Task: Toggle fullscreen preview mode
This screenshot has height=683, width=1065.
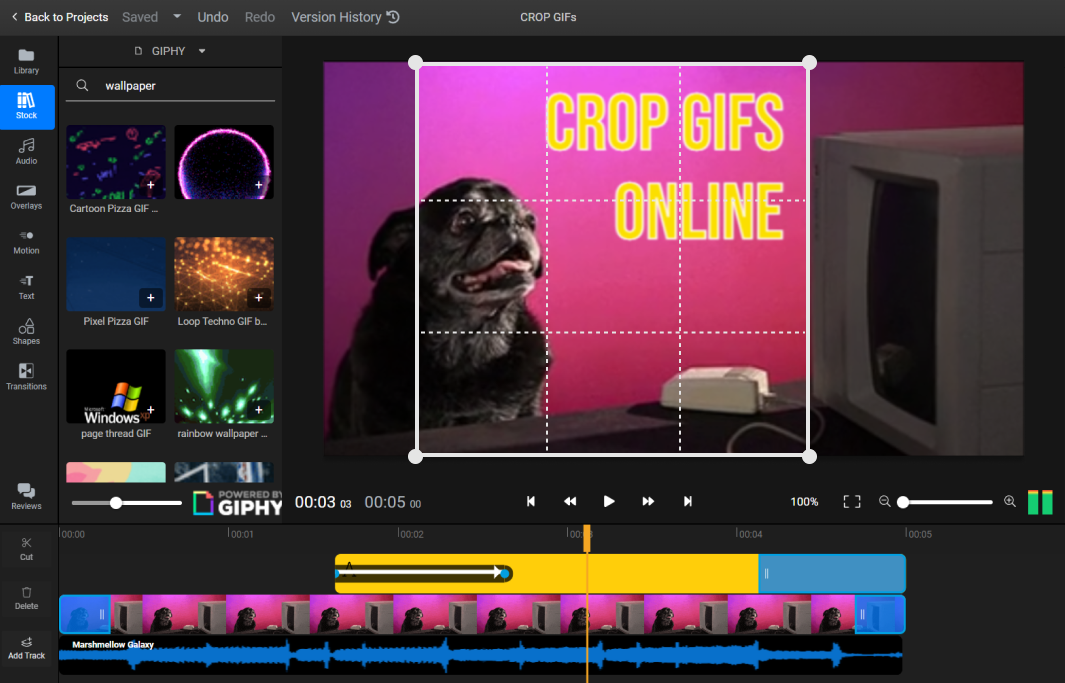Action: point(851,501)
